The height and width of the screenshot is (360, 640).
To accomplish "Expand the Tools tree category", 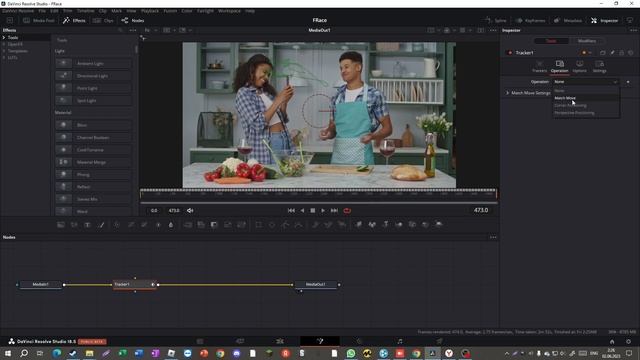I will coord(4,38).
